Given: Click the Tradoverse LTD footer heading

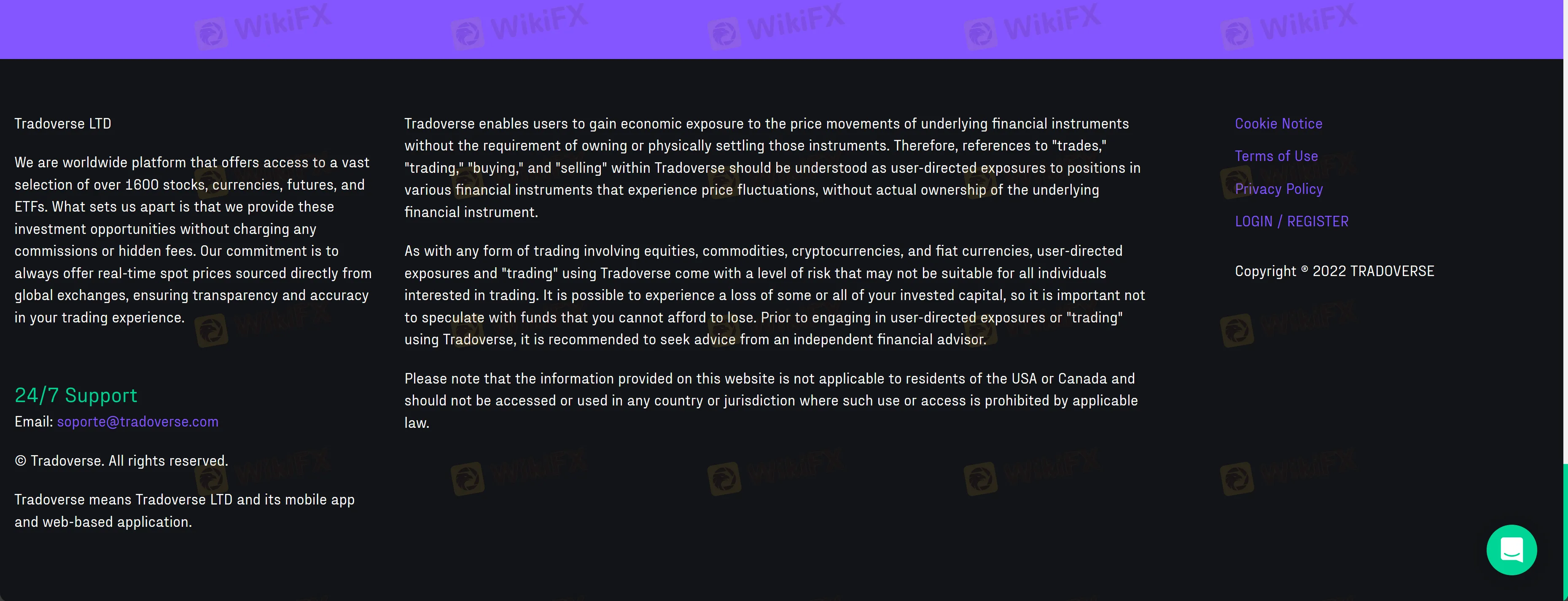Looking at the screenshot, I should point(63,124).
